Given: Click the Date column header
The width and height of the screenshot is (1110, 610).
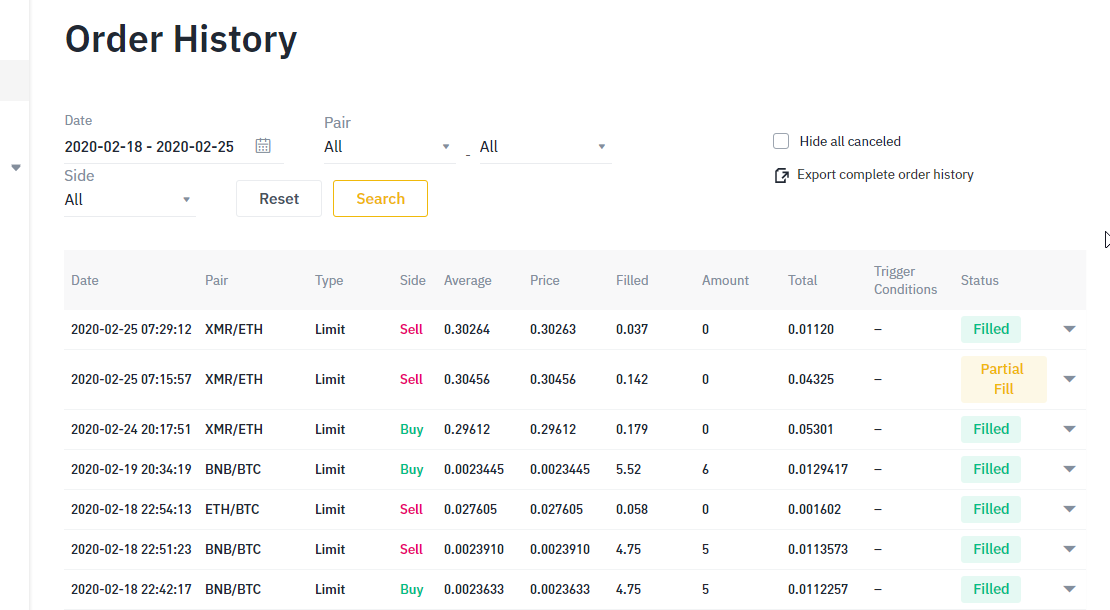Looking at the screenshot, I should [x=85, y=281].
